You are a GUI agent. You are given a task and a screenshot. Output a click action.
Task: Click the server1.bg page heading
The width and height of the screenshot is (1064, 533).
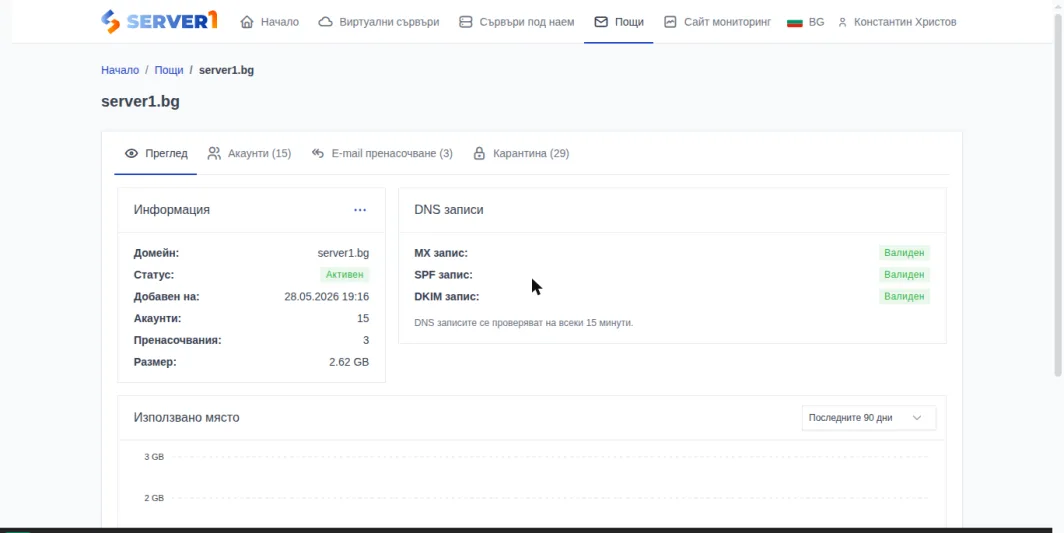pos(140,102)
